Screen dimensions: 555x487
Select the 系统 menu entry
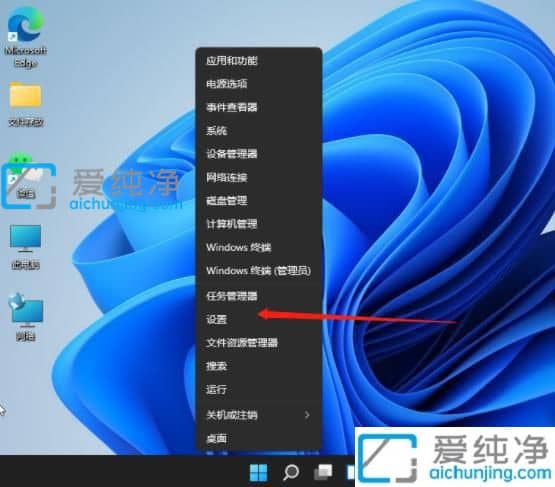[x=259, y=131]
